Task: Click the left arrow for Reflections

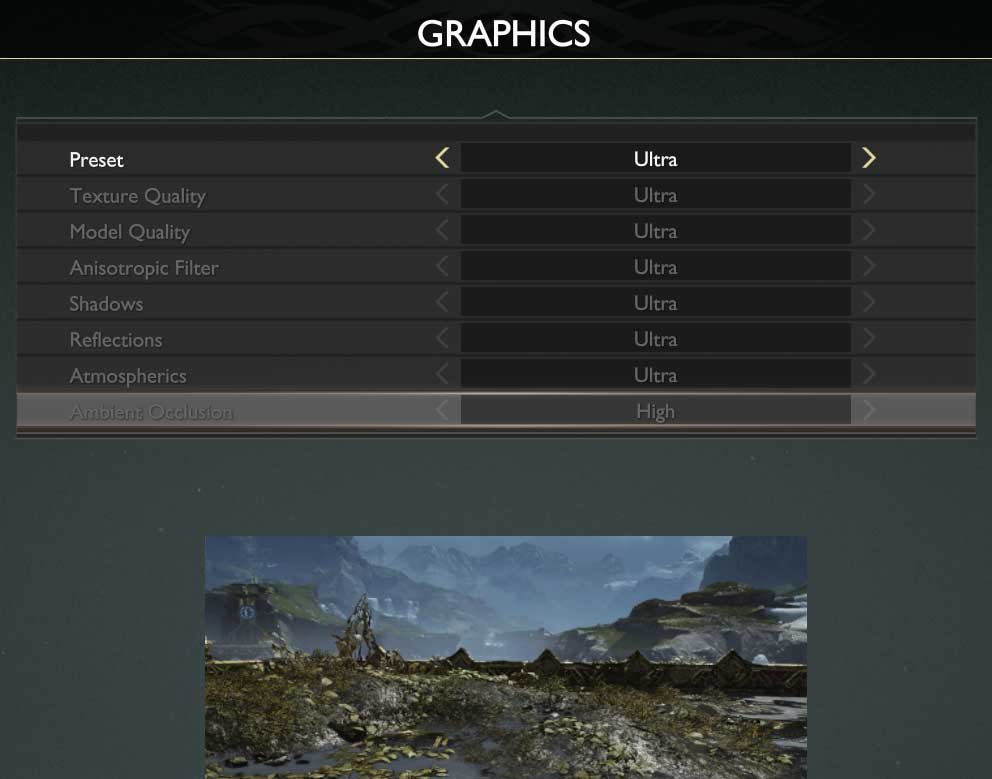Action: tap(442, 339)
